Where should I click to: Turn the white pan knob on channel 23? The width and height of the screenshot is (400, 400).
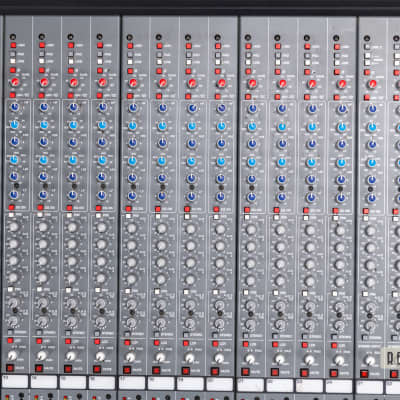[309, 360]
